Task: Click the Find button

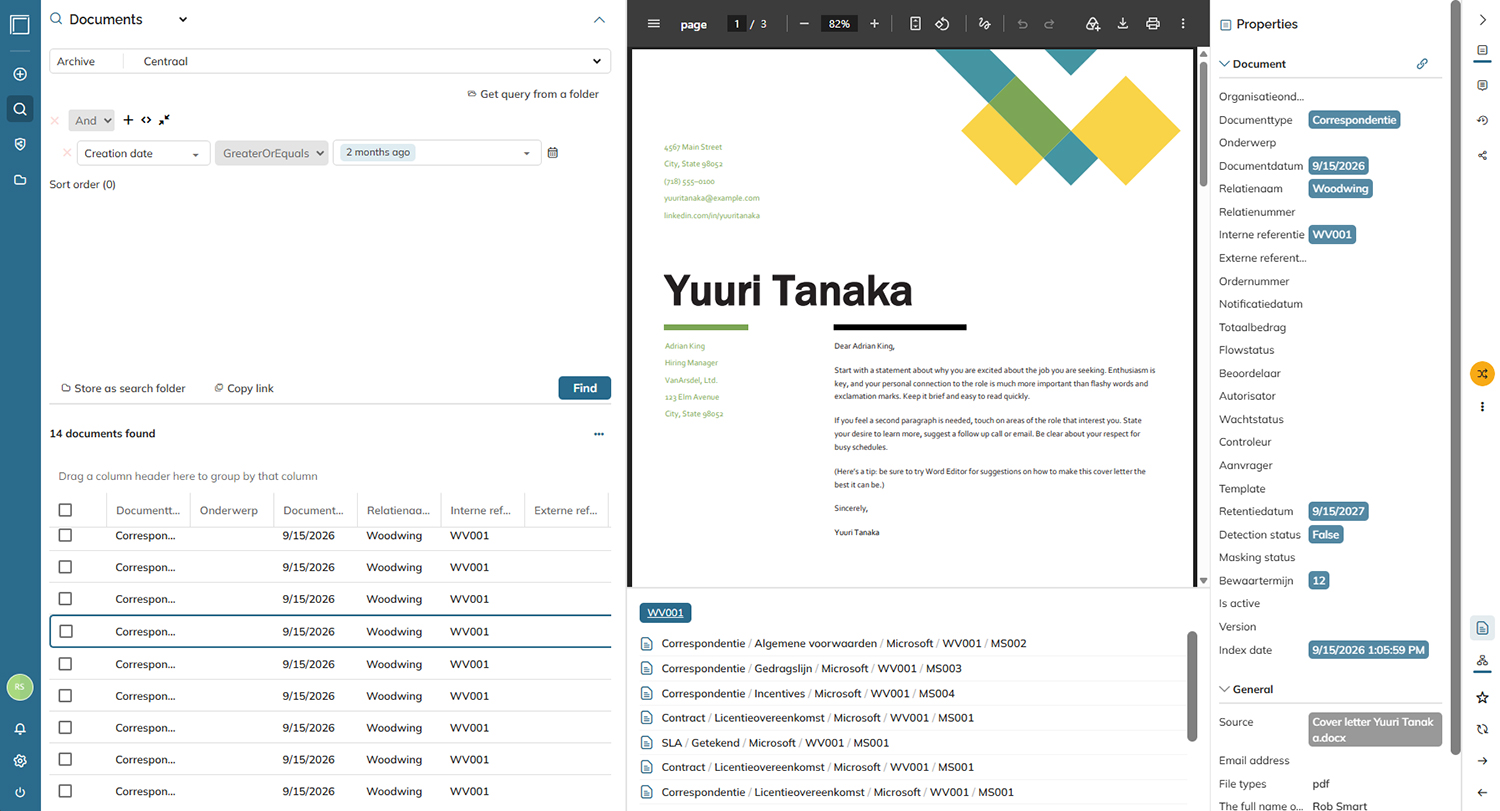Action: [584, 388]
